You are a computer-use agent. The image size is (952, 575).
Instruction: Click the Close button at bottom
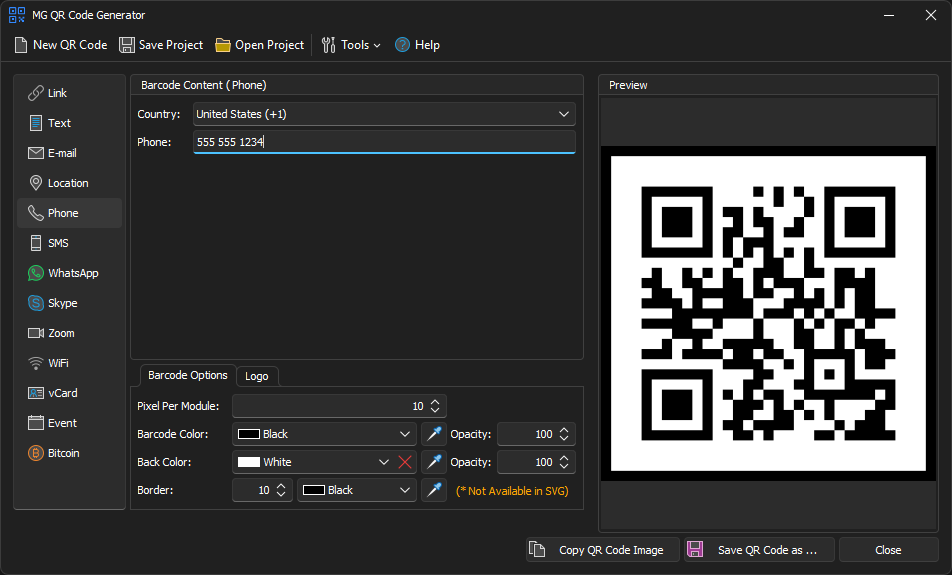(888, 550)
